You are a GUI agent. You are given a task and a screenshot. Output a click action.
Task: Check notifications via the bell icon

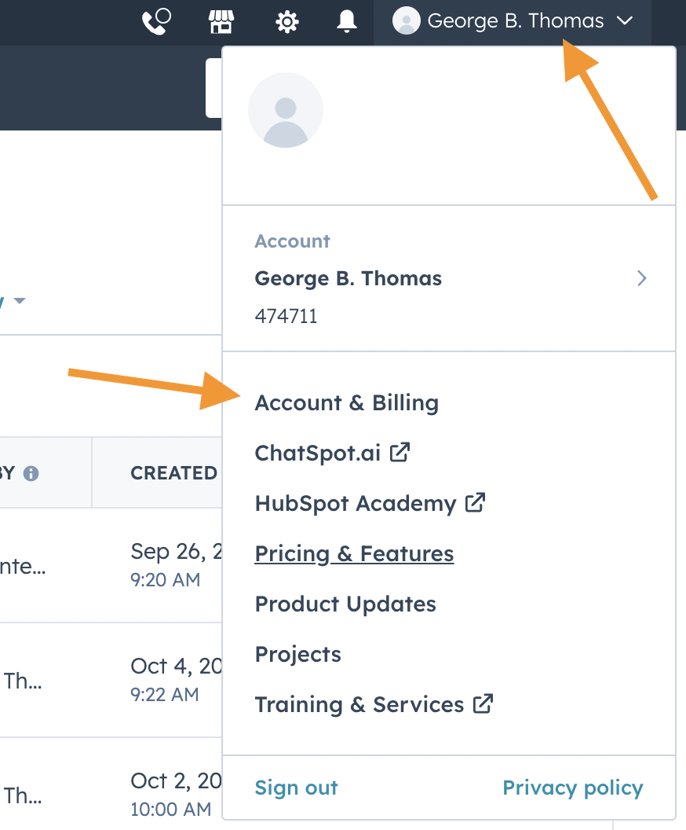coord(346,21)
